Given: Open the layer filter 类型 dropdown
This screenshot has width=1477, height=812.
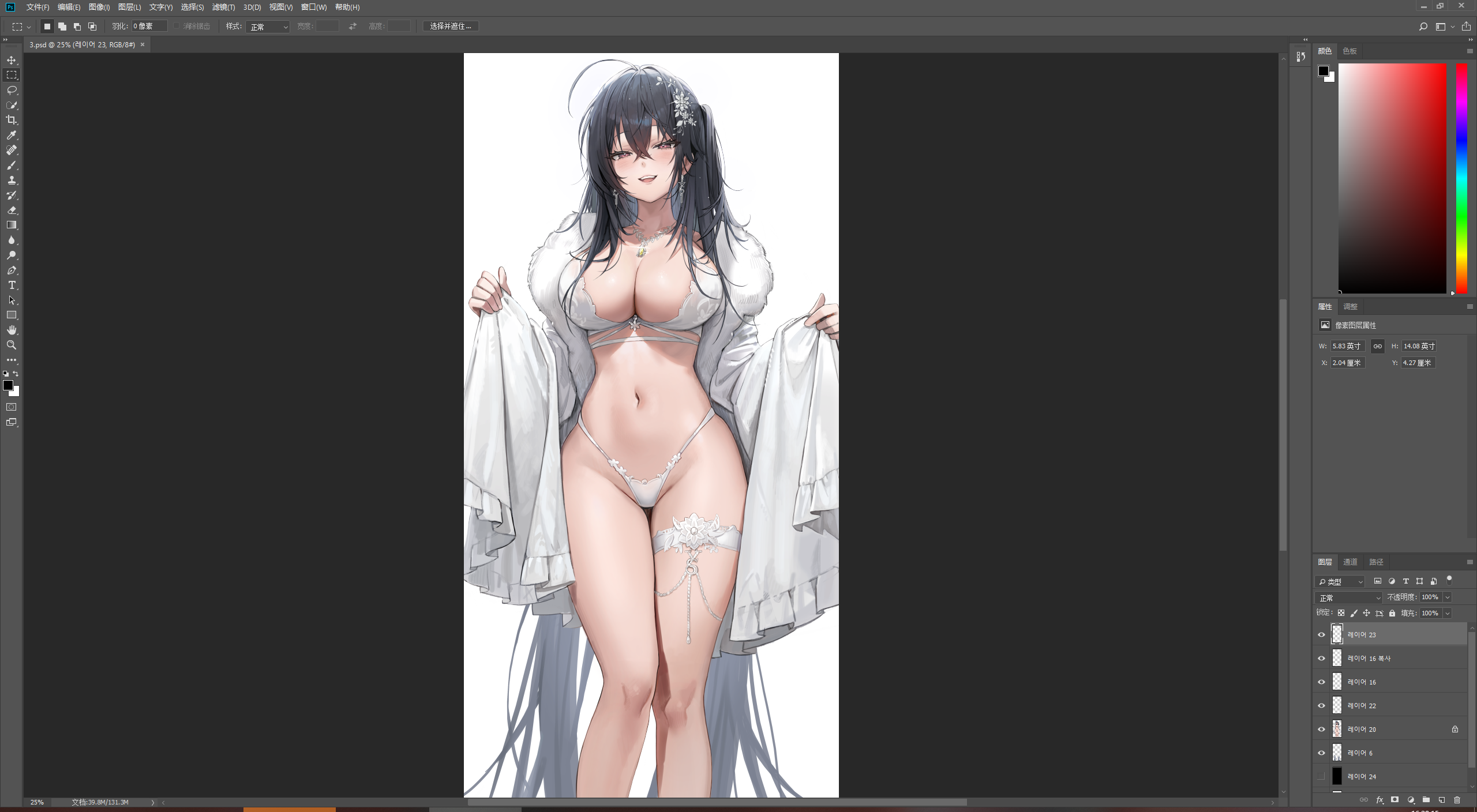Looking at the screenshot, I should pyautogui.click(x=1340, y=581).
